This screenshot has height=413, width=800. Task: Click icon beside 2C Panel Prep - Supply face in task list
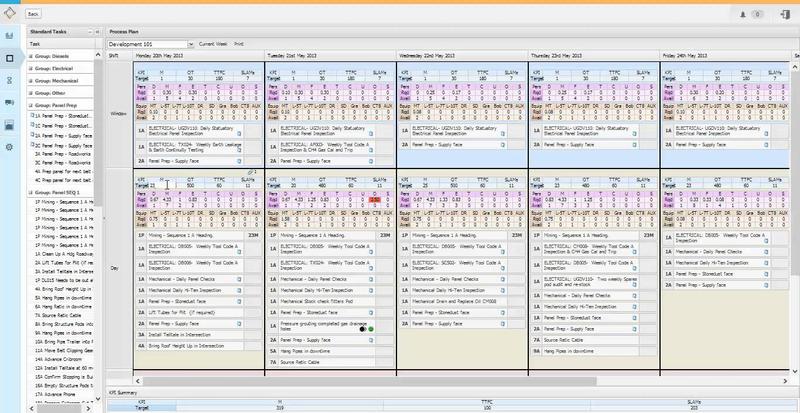[32, 145]
